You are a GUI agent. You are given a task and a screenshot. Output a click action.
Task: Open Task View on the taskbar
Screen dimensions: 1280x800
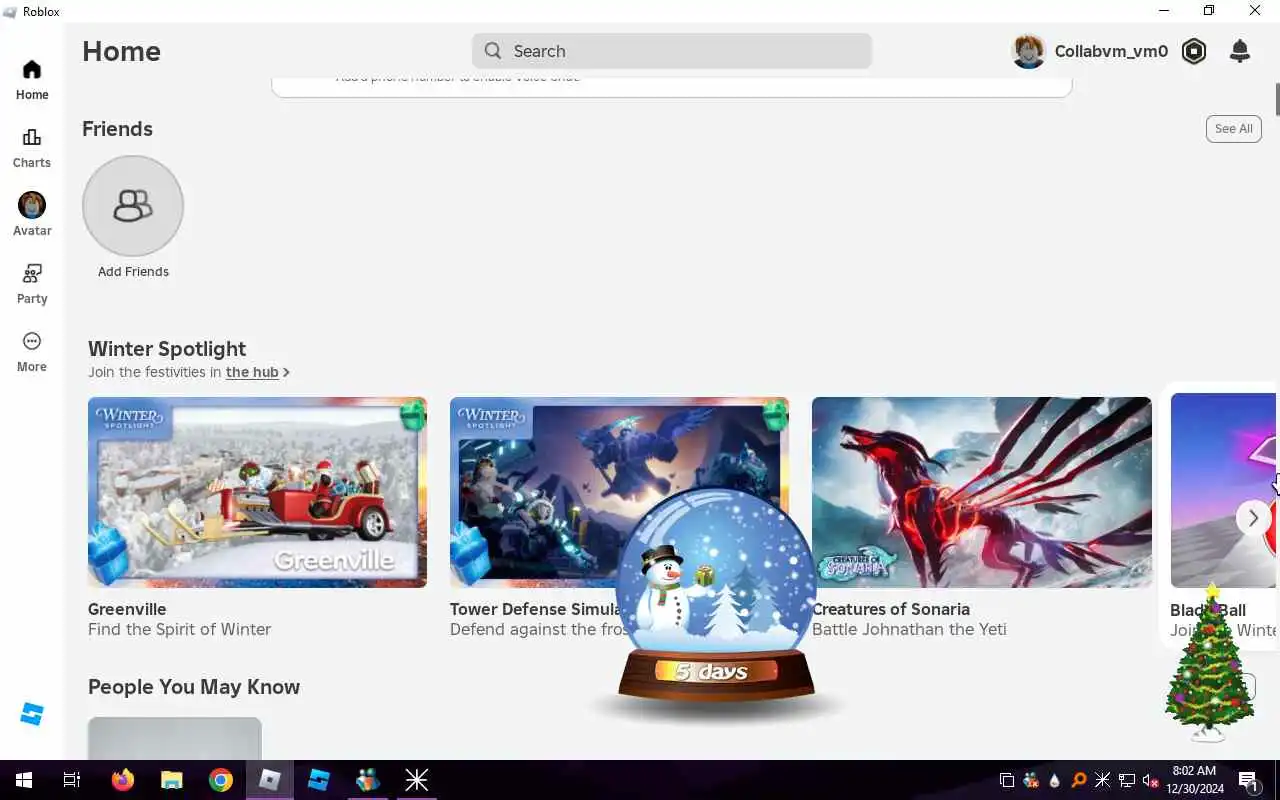72,780
